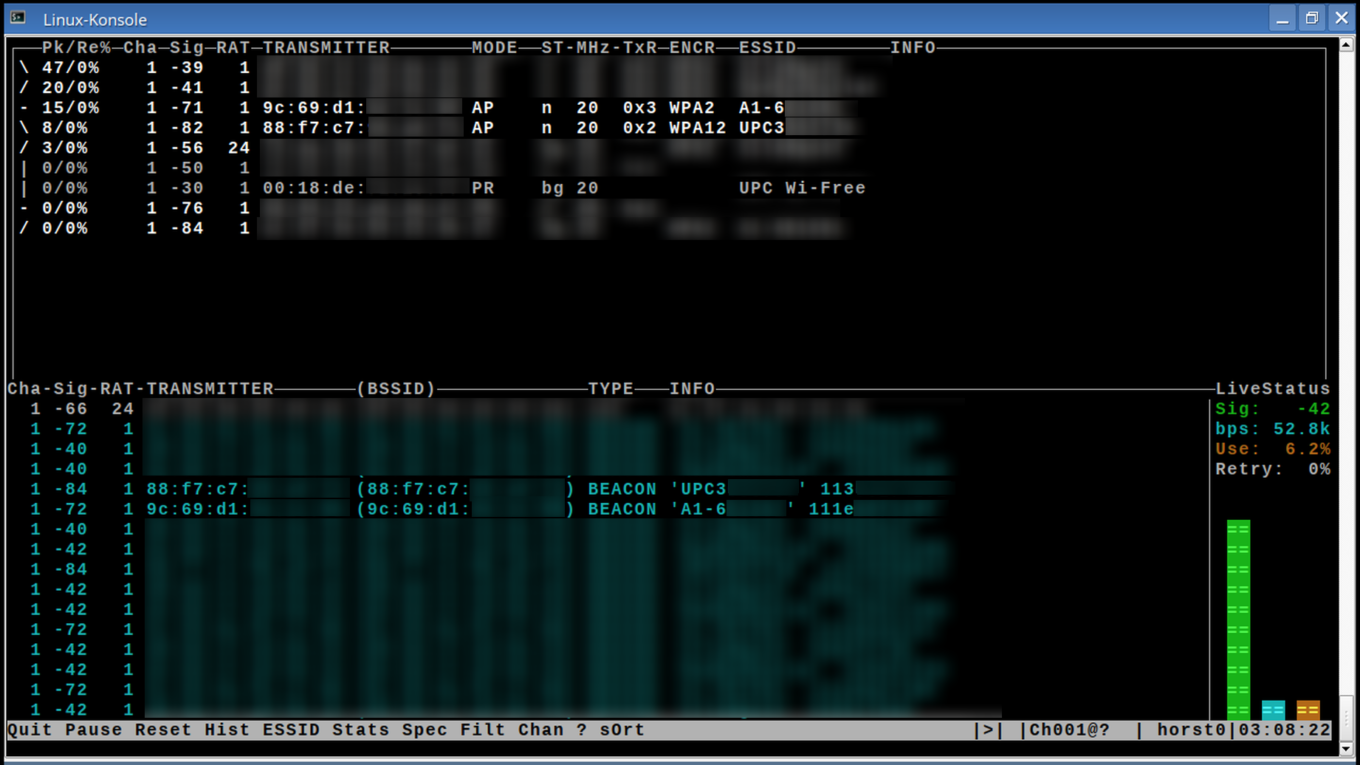Open the ESSID menu item
The height and width of the screenshot is (765, 1360).
point(291,730)
